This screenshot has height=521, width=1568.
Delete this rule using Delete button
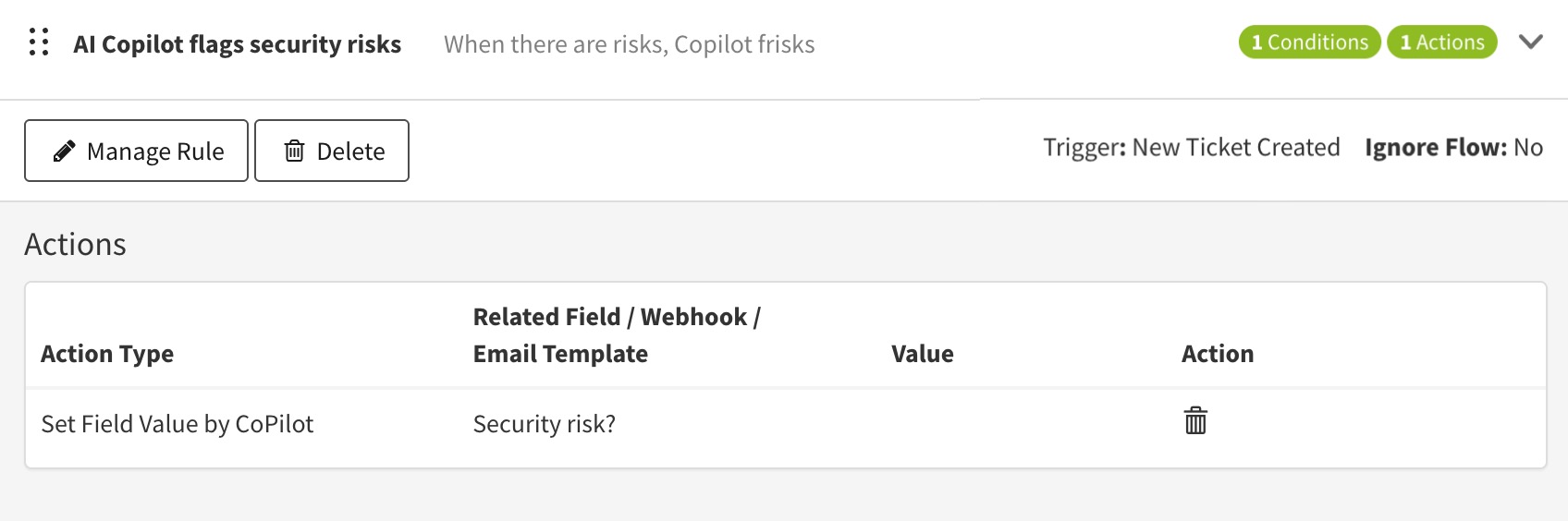332,151
